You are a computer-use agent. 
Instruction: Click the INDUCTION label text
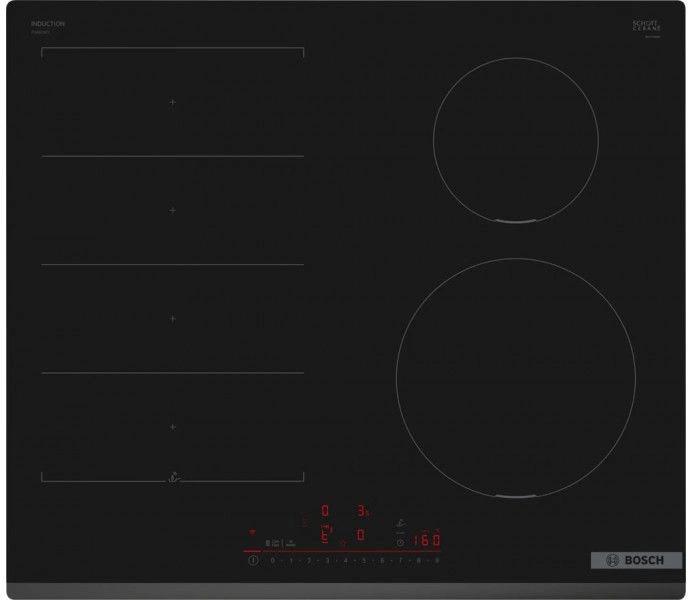pyautogui.click(x=48, y=23)
